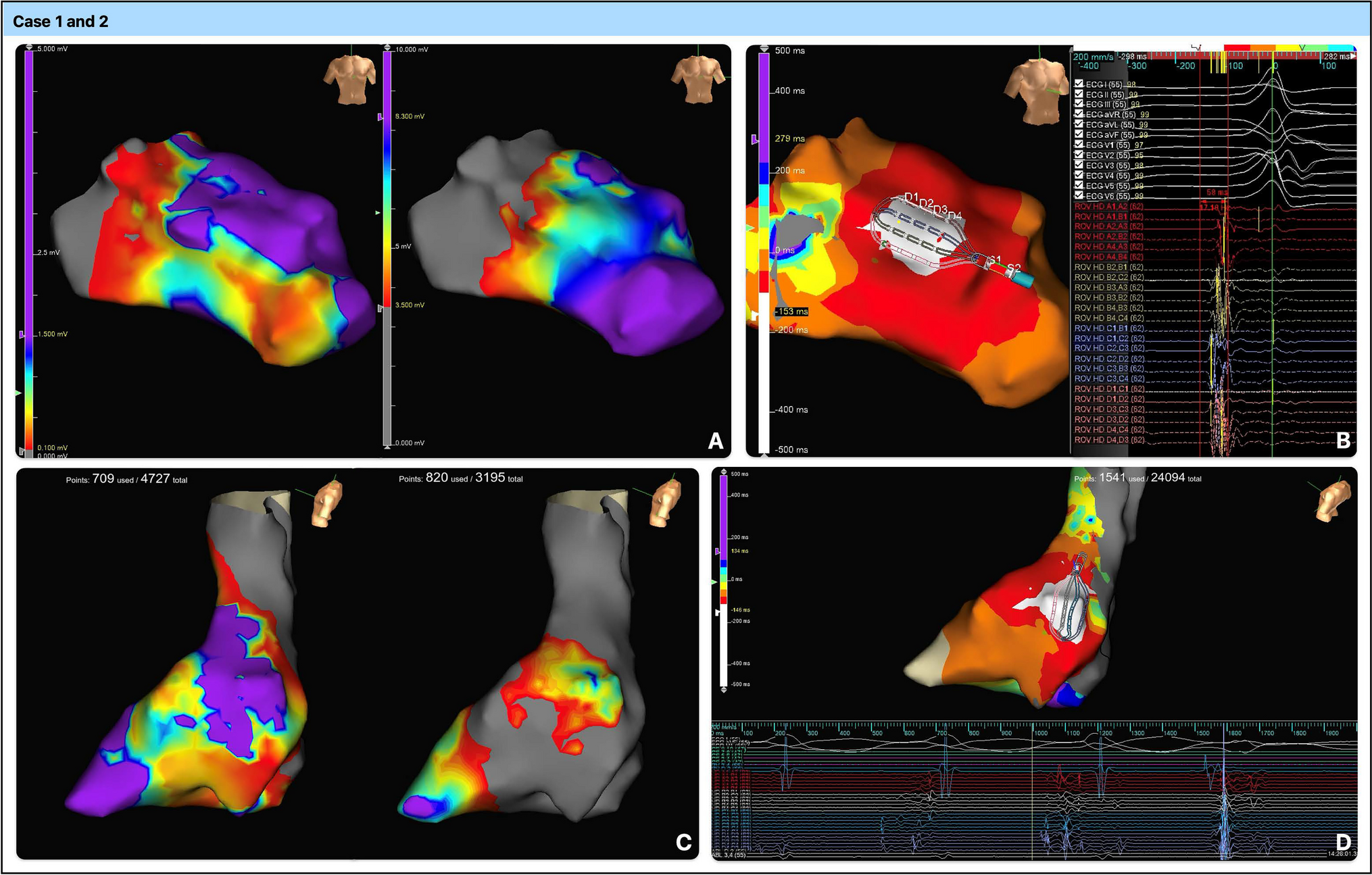This screenshot has width=1372, height=875.
Task: Click the green 0 ms marker on panel D scale
Action: [x=714, y=582]
